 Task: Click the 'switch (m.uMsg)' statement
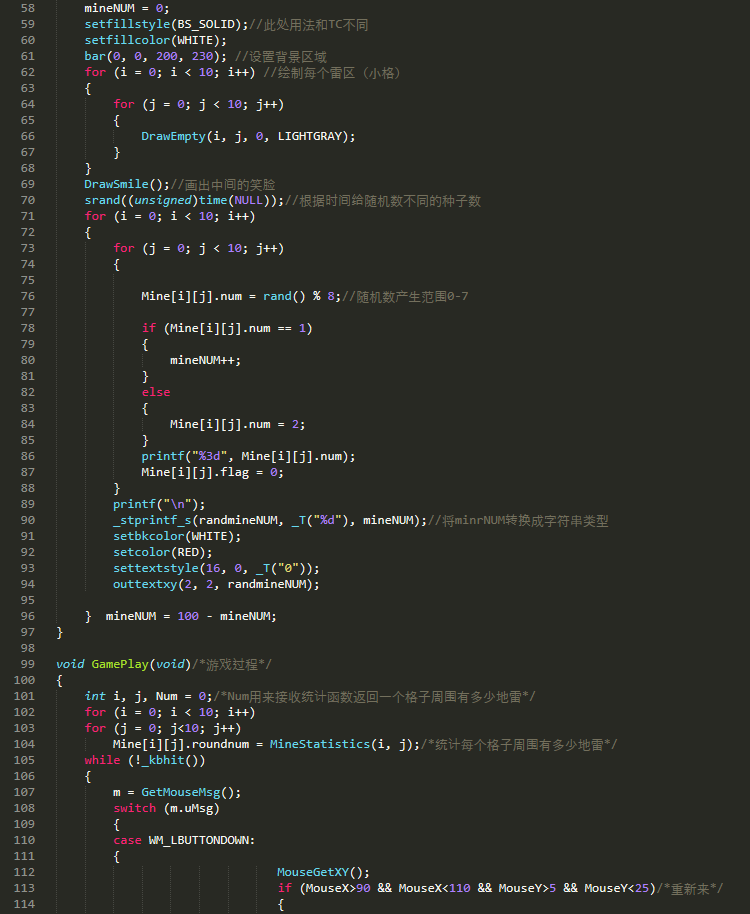click(x=167, y=808)
